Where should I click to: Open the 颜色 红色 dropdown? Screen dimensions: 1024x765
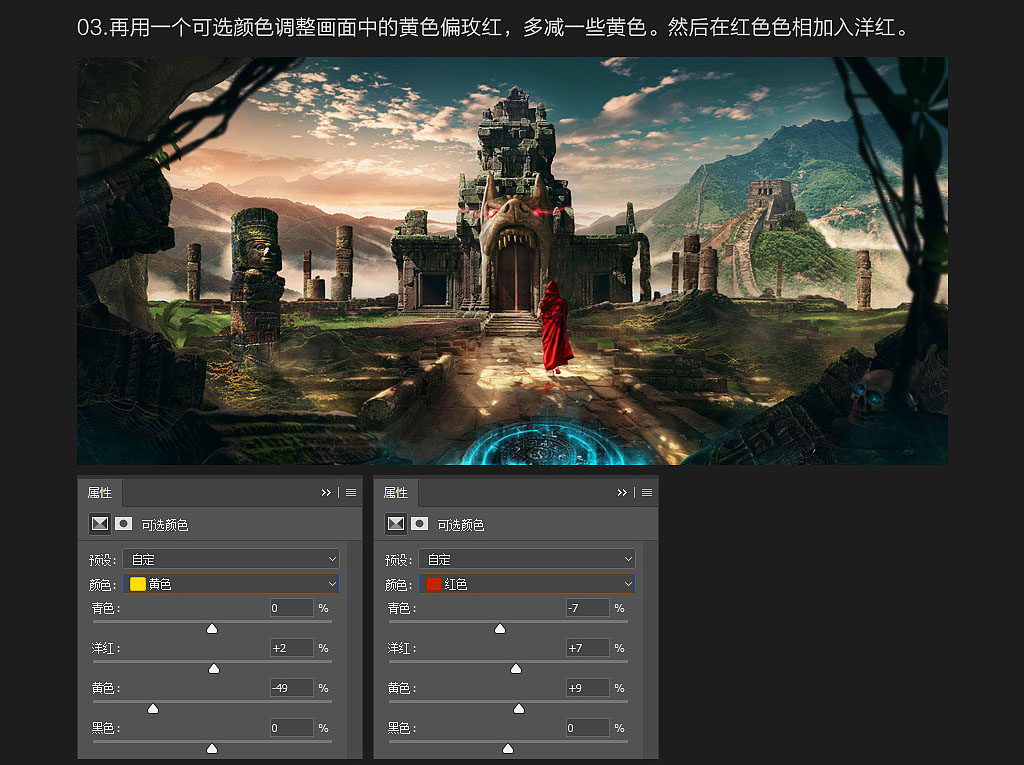(x=527, y=584)
